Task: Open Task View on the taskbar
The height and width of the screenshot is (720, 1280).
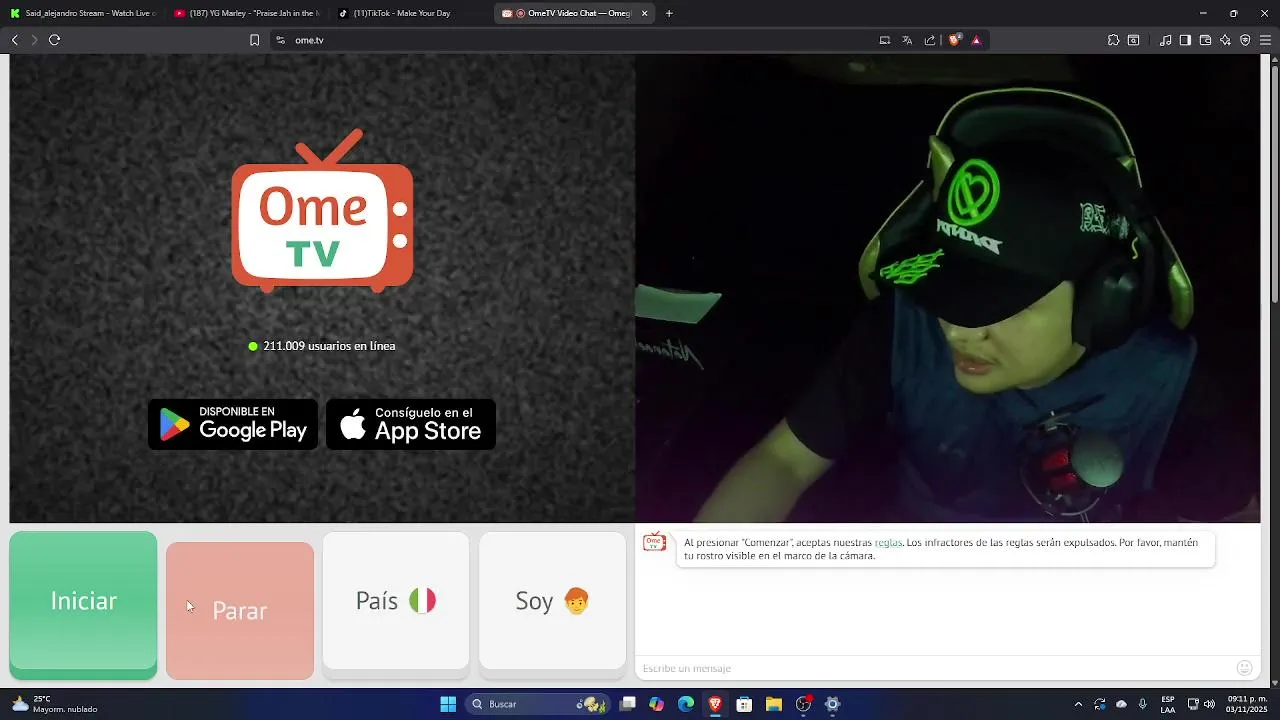Action: pyautogui.click(x=627, y=704)
